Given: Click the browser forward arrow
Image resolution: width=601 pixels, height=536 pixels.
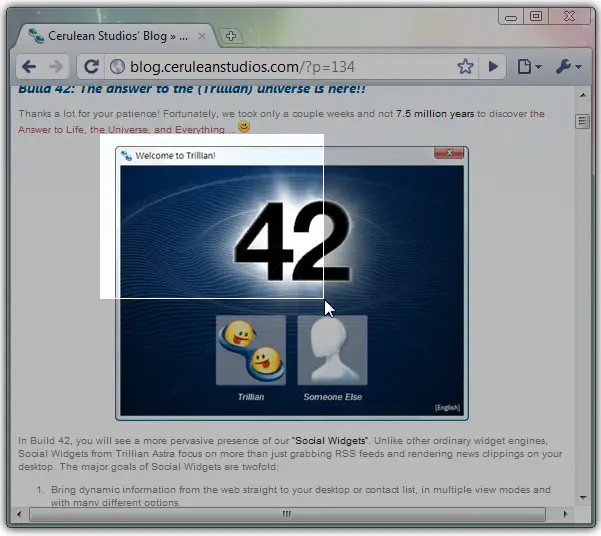Looking at the screenshot, I should [x=56, y=67].
